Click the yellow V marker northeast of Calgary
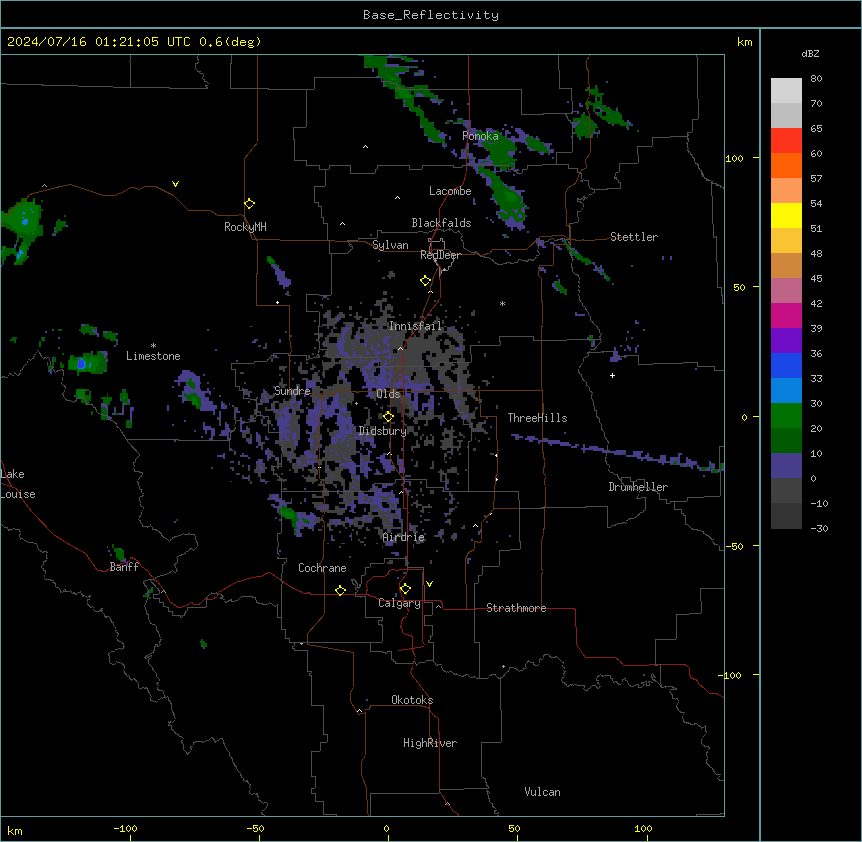 [429, 584]
